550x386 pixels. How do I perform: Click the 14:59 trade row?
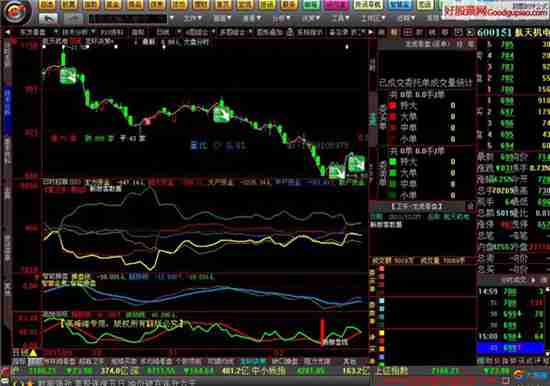coord(510,291)
